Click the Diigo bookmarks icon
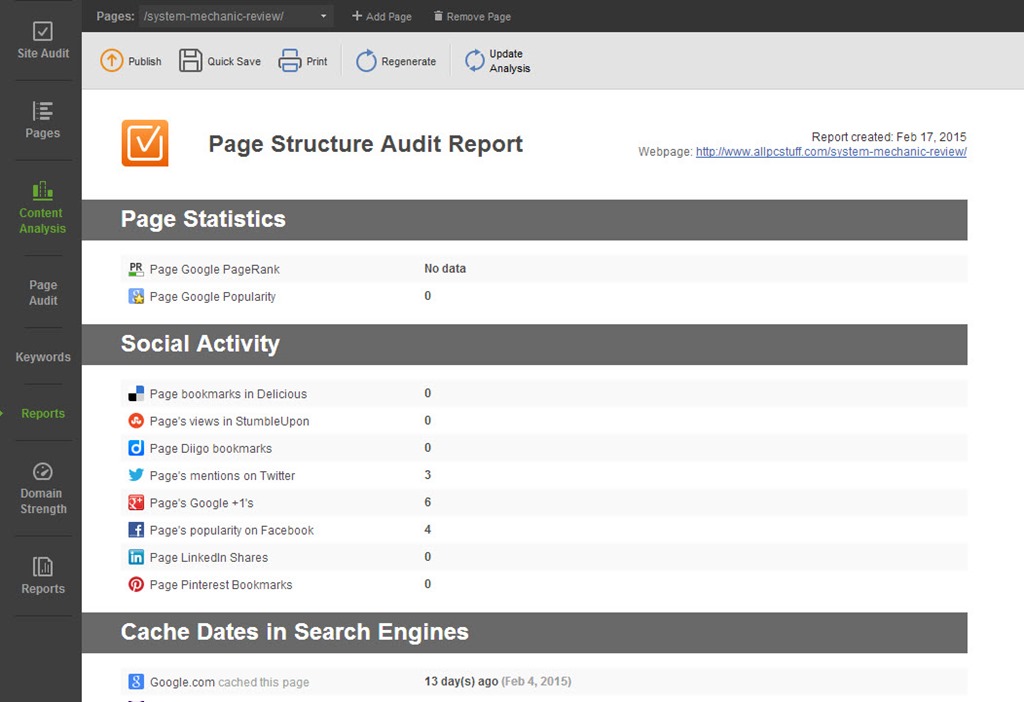The height and width of the screenshot is (702, 1024). [136, 448]
